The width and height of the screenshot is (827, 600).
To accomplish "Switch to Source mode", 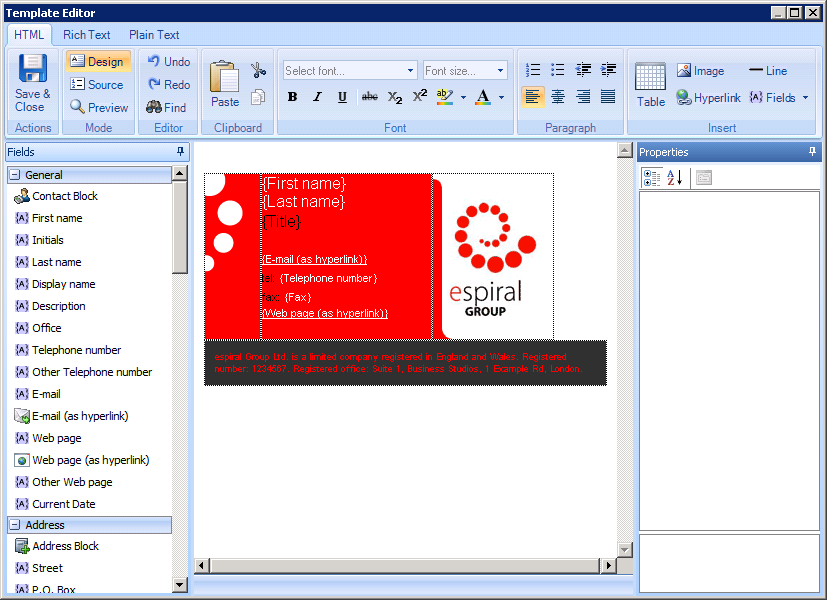I will pyautogui.click(x=98, y=84).
